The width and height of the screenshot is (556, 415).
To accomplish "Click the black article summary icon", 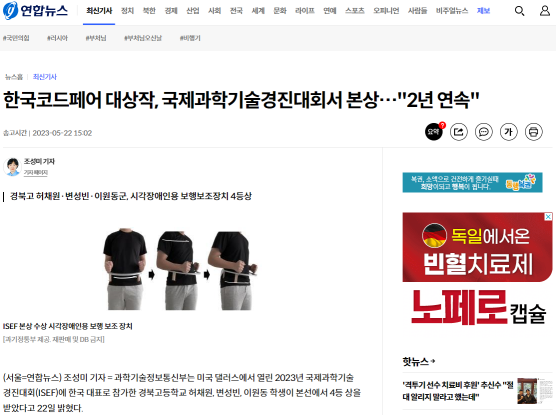I will (434, 132).
